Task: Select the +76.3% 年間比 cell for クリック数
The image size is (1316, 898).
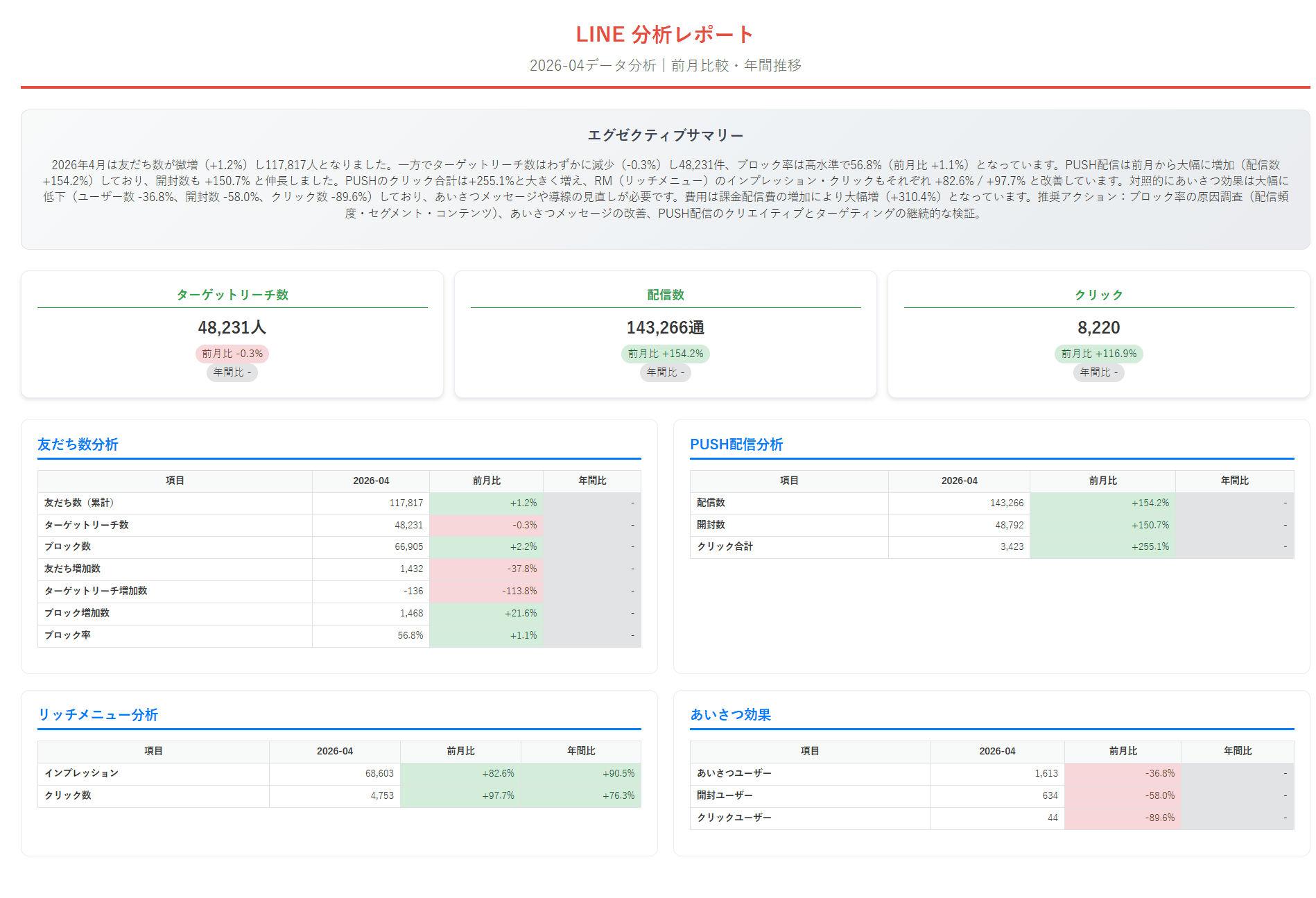Action: tap(581, 796)
